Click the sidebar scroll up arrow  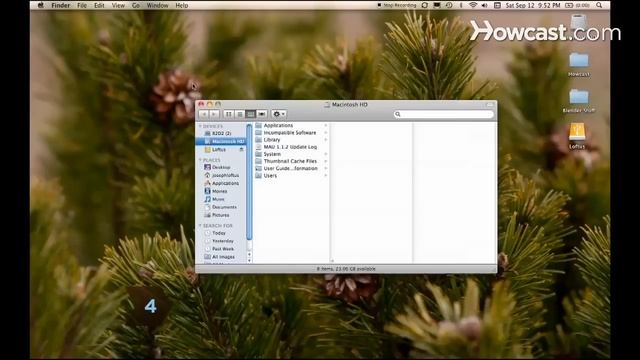click(249, 255)
